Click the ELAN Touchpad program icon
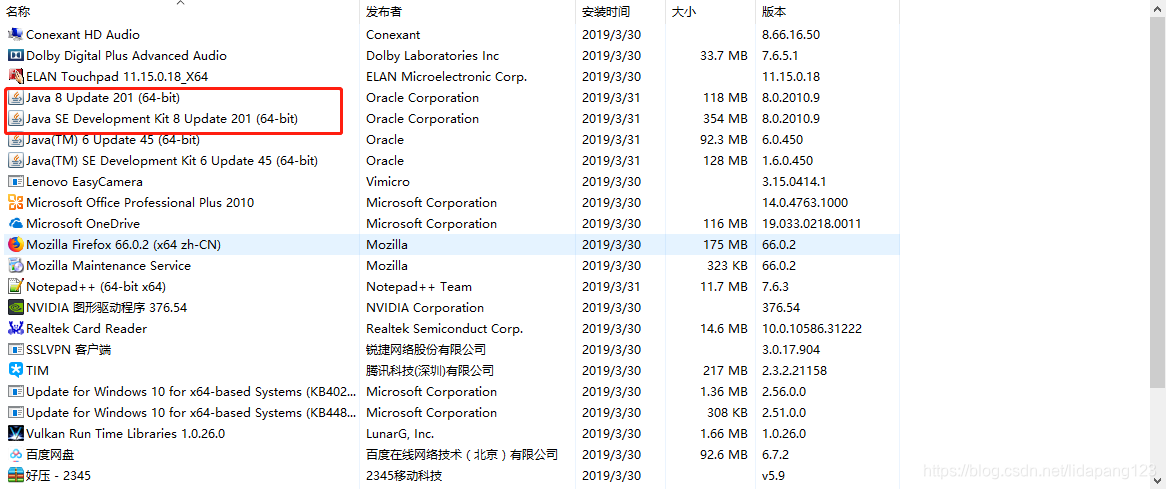 coord(15,77)
